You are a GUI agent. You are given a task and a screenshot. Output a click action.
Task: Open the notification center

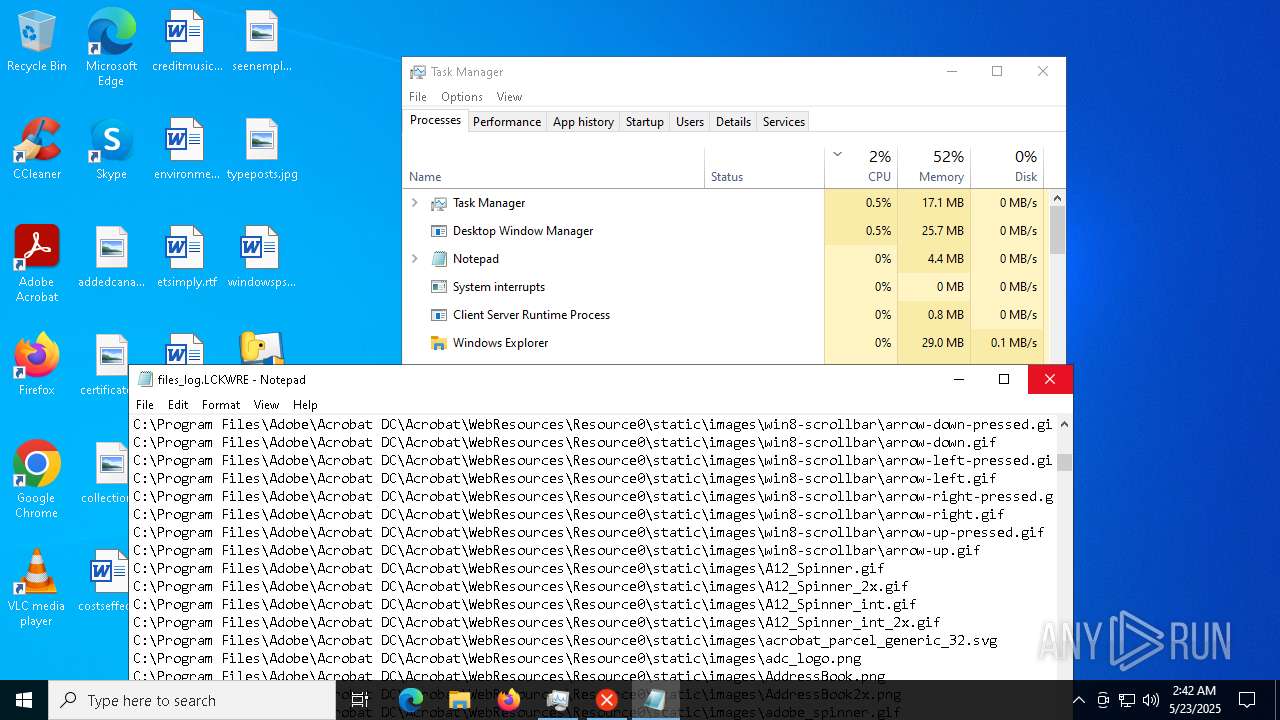[x=1247, y=700]
